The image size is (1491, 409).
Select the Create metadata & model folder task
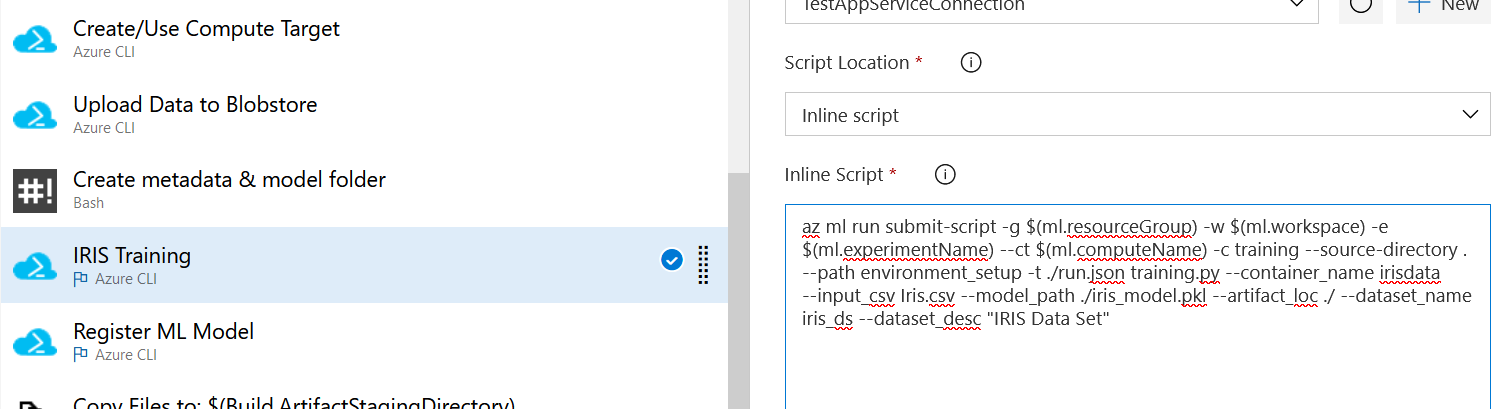pos(365,189)
